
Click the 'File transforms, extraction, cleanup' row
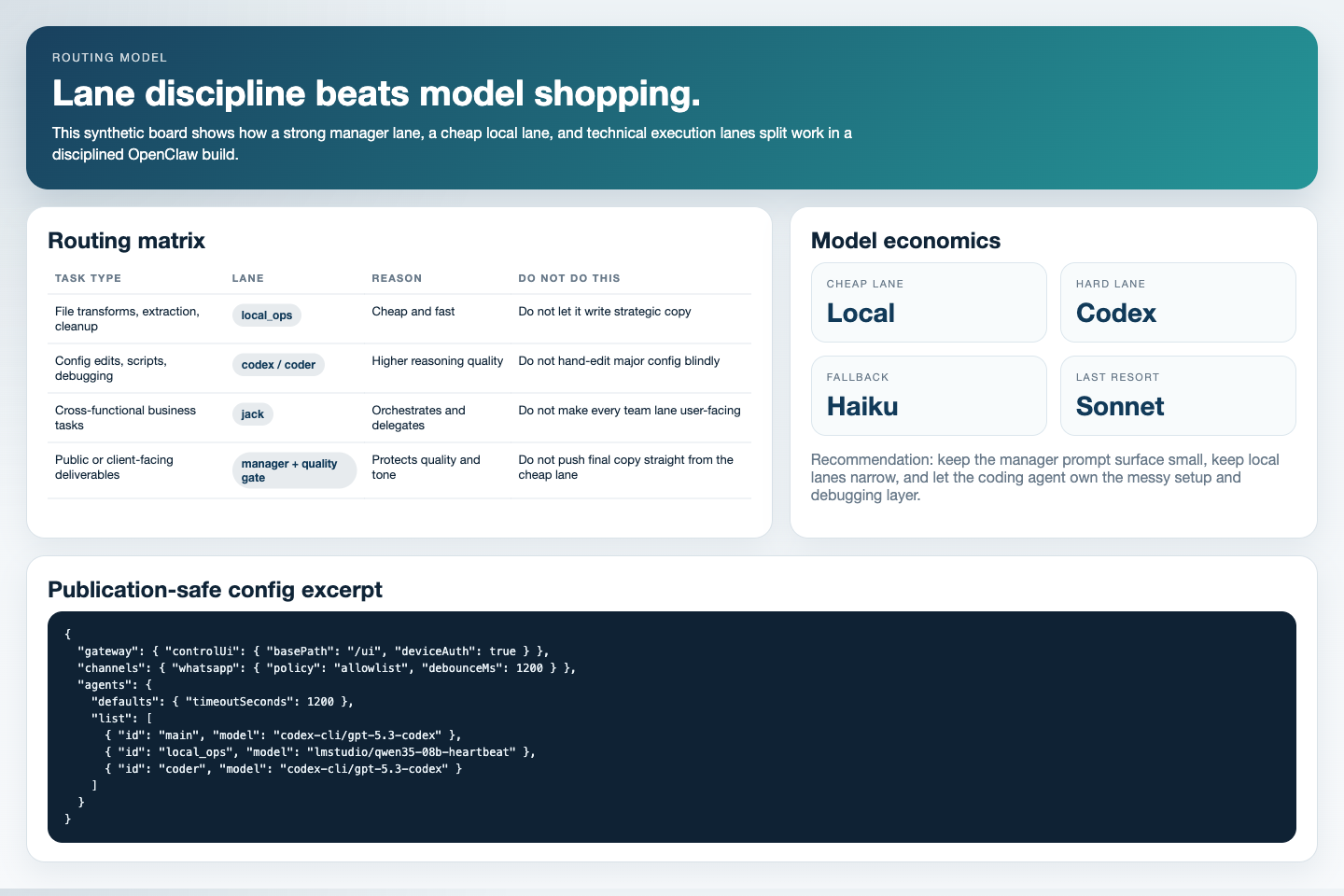127,319
